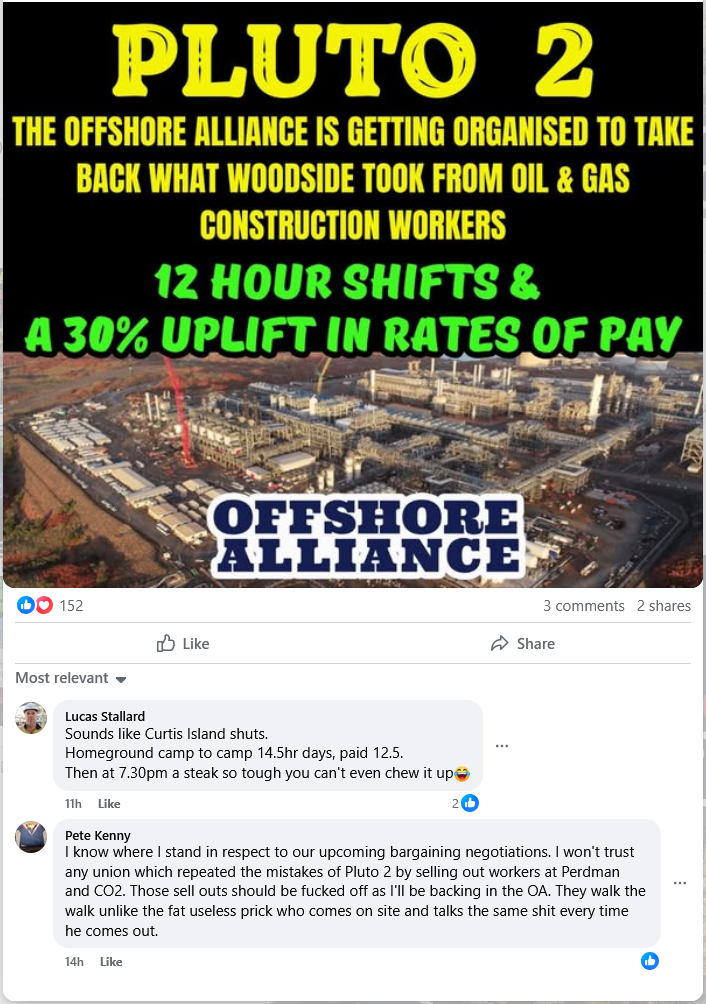Like Pete Kenny's comment
This screenshot has height=1004, width=706.
tap(111, 961)
